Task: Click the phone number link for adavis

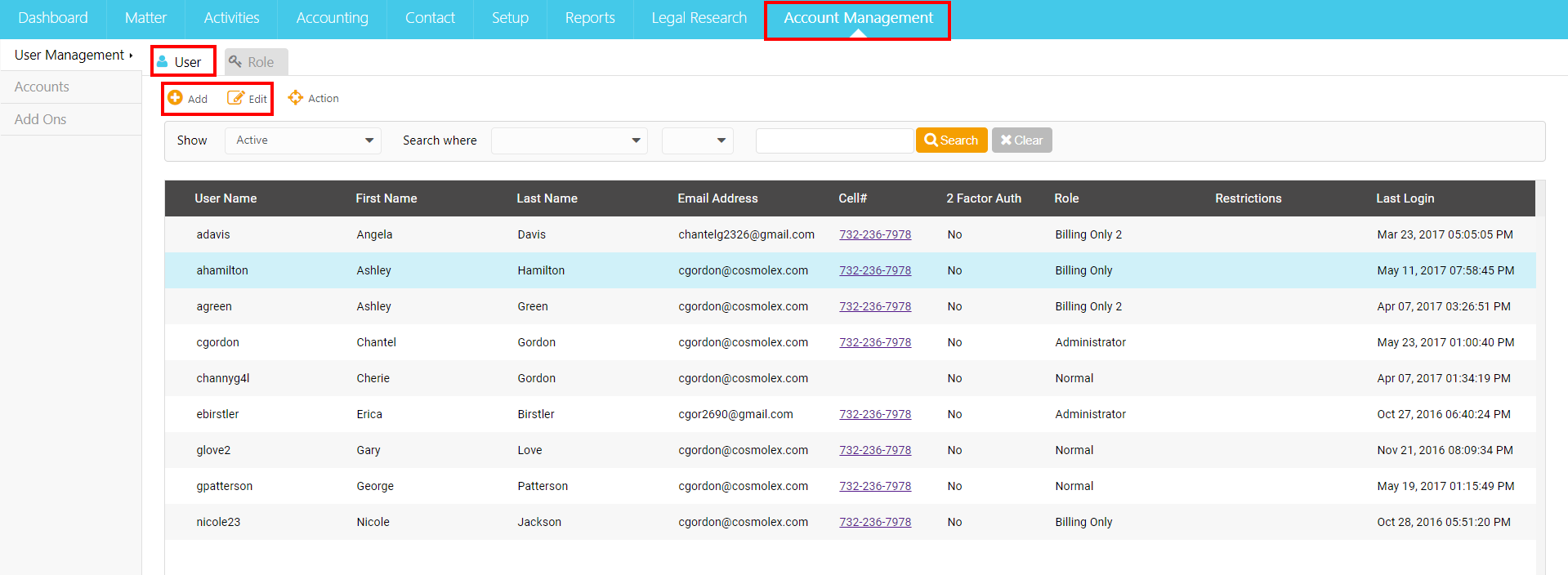Action: (875, 234)
